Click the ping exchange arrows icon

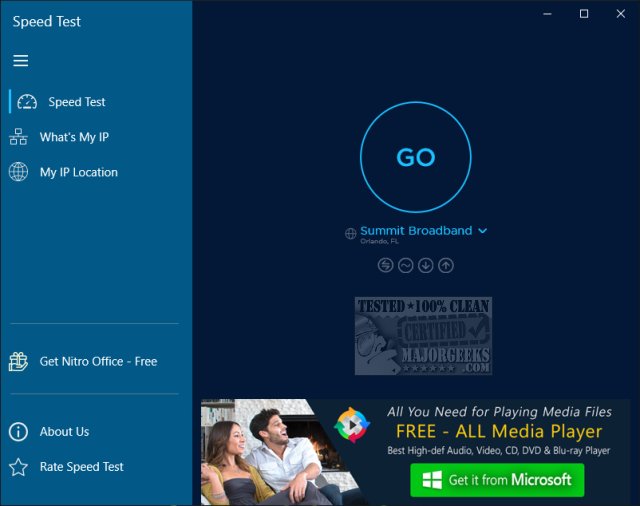pyautogui.click(x=385, y=265)
